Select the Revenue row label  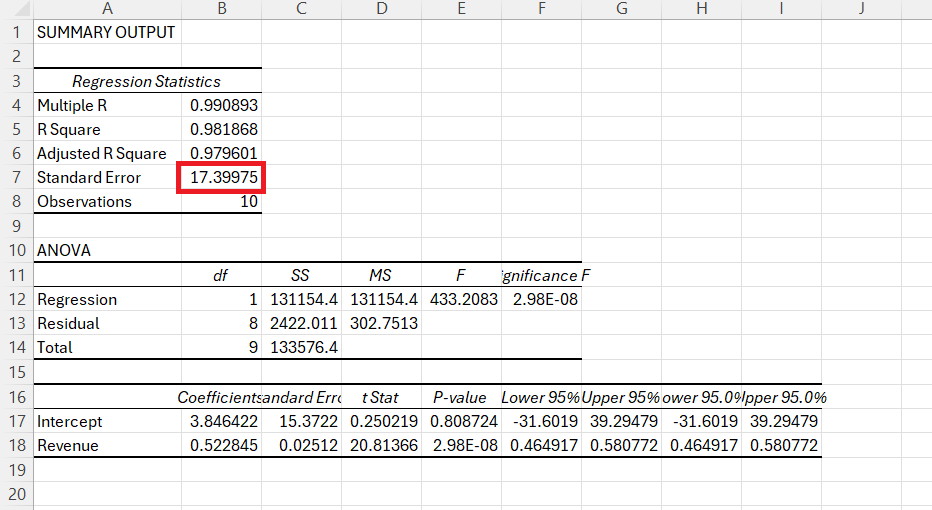point(107,445)
